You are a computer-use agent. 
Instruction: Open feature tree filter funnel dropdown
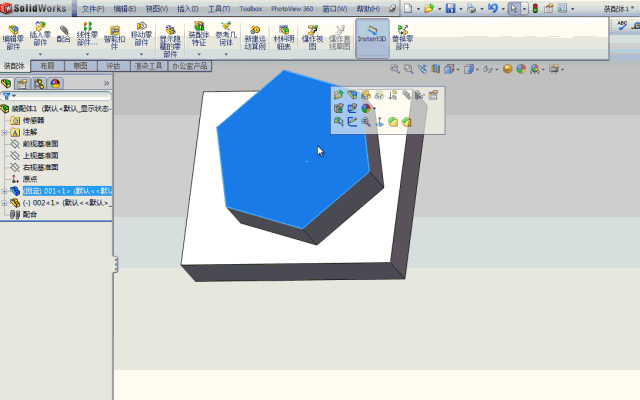(9, 96)
